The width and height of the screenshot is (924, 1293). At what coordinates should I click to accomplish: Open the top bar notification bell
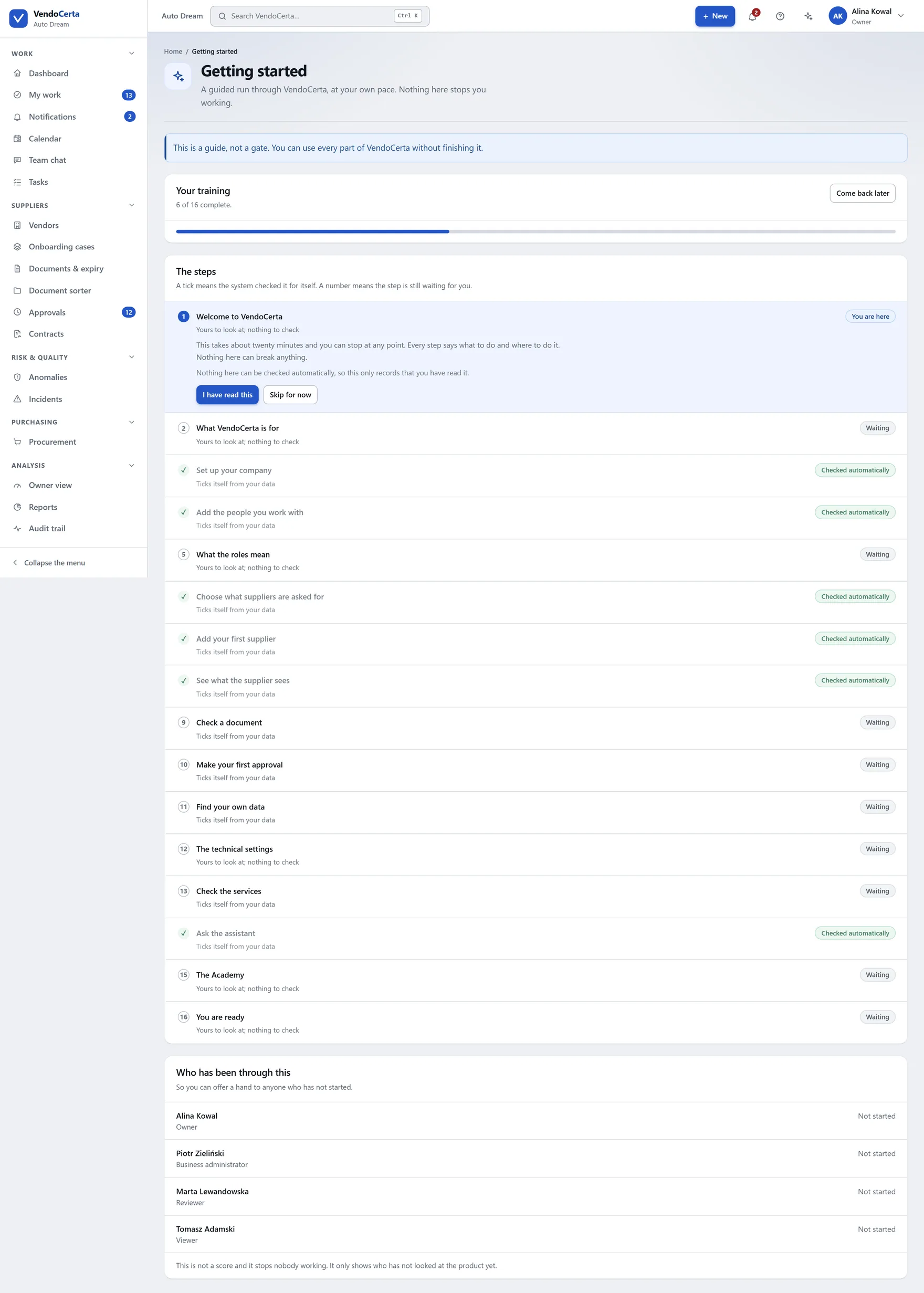(x=752, y=16)
